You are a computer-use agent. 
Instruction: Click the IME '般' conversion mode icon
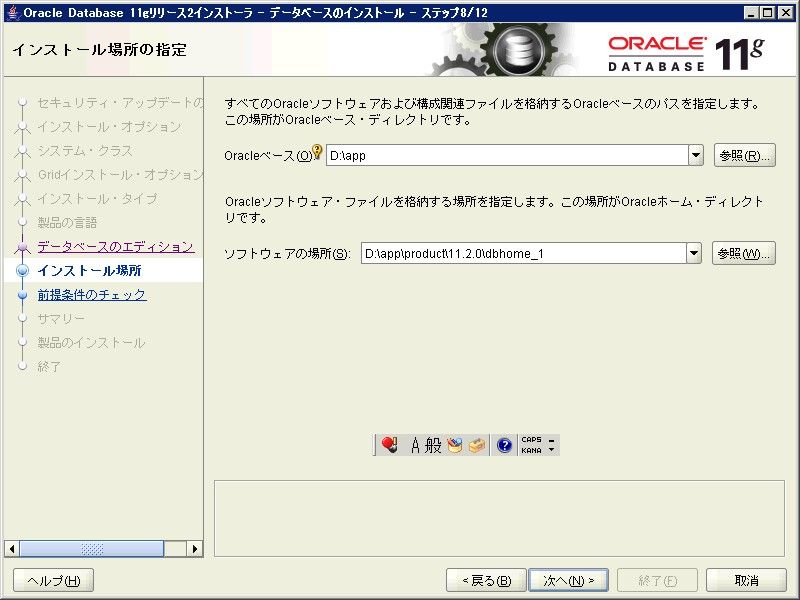(x=433, y=445)
